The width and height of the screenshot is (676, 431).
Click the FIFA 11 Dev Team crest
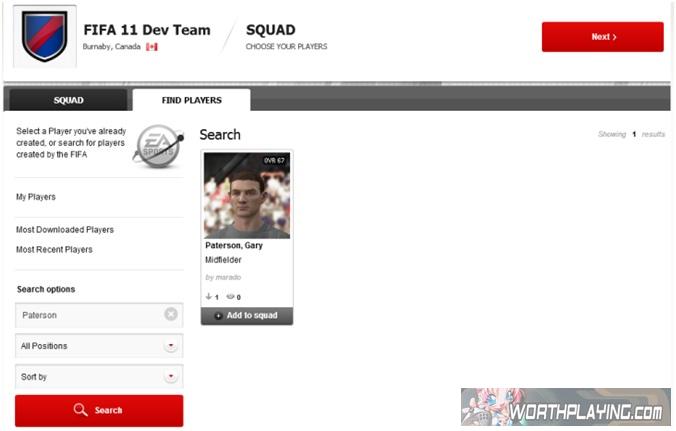point(45,36)
